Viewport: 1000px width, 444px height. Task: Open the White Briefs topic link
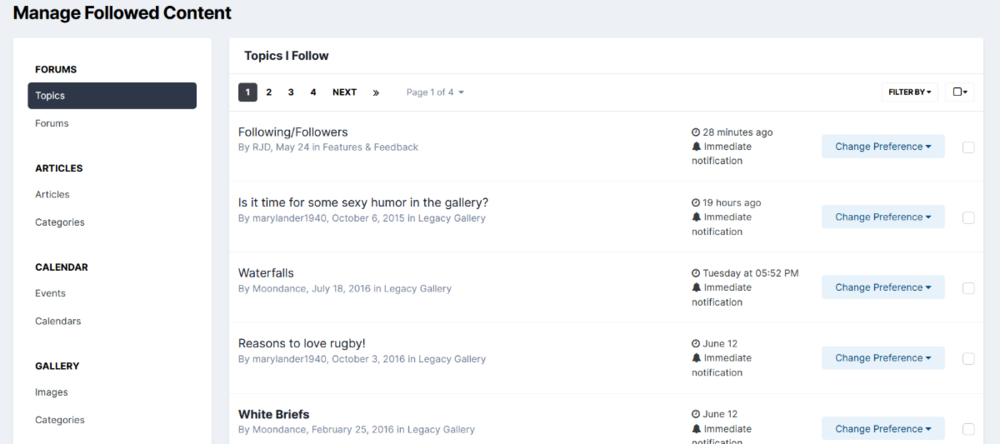pyautogui.click(x=273, y=414)
